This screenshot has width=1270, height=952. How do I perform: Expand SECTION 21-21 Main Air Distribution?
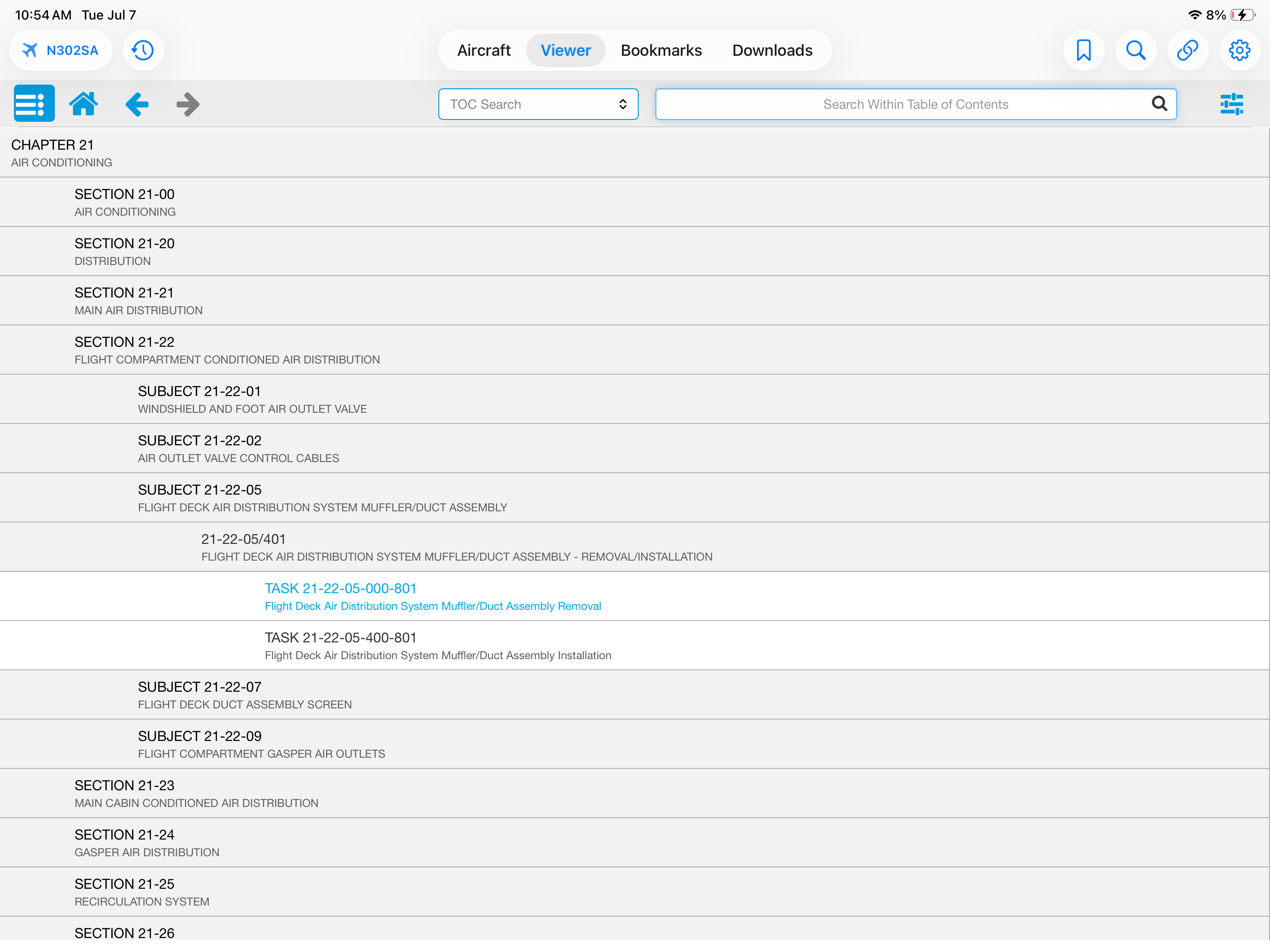(635, 301)
